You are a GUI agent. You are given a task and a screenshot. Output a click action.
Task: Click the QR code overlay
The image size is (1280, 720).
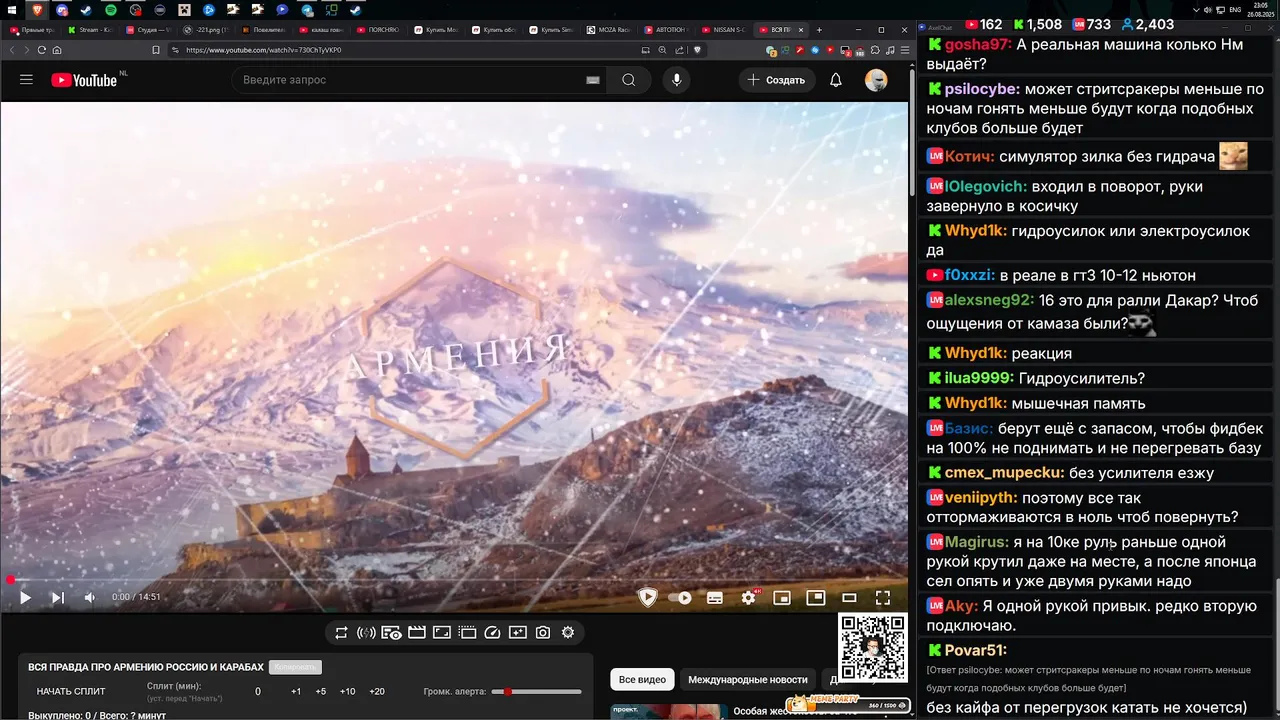click(x=872, y=648)
